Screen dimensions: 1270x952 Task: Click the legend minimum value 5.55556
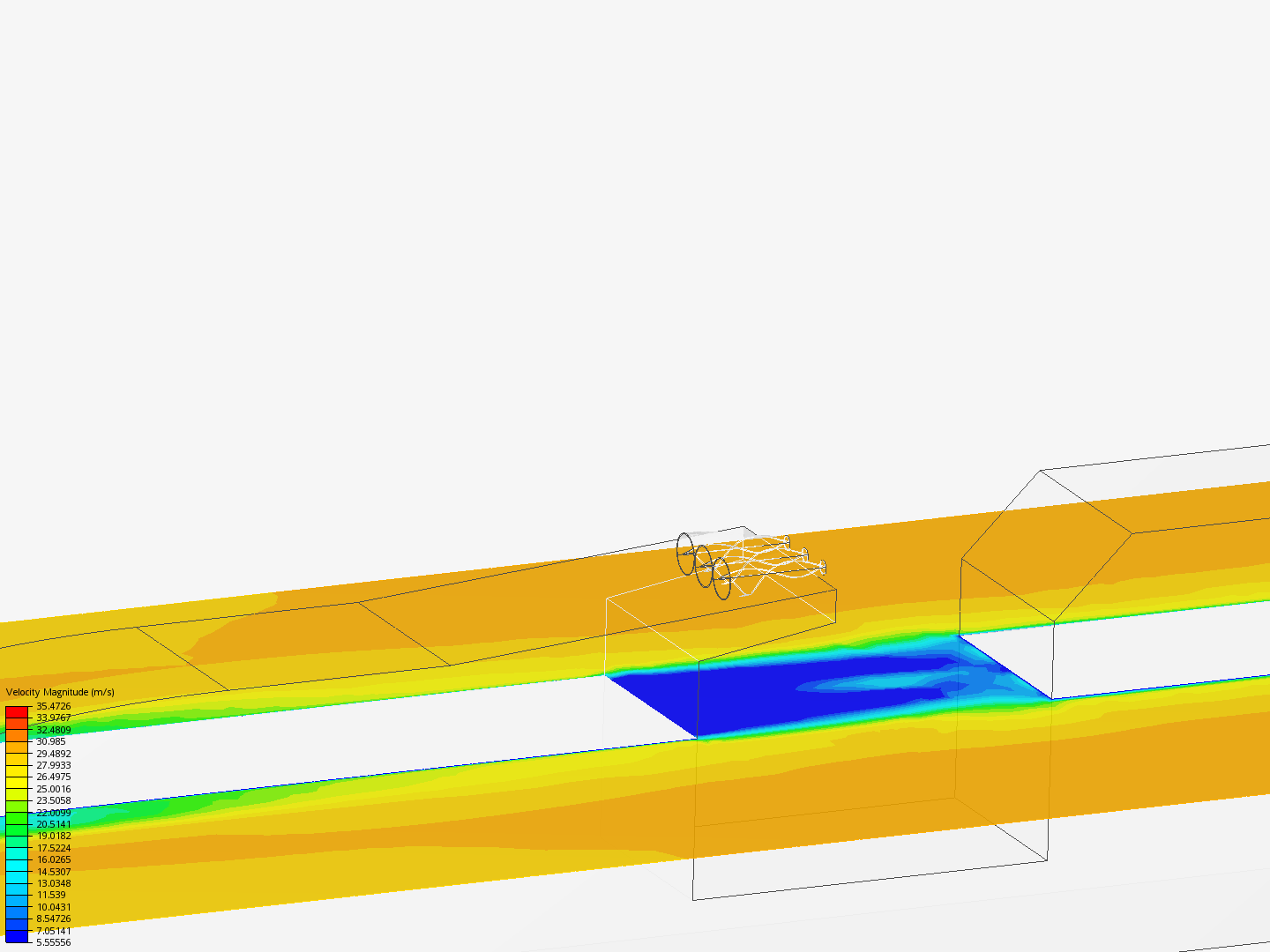point(54,942)
